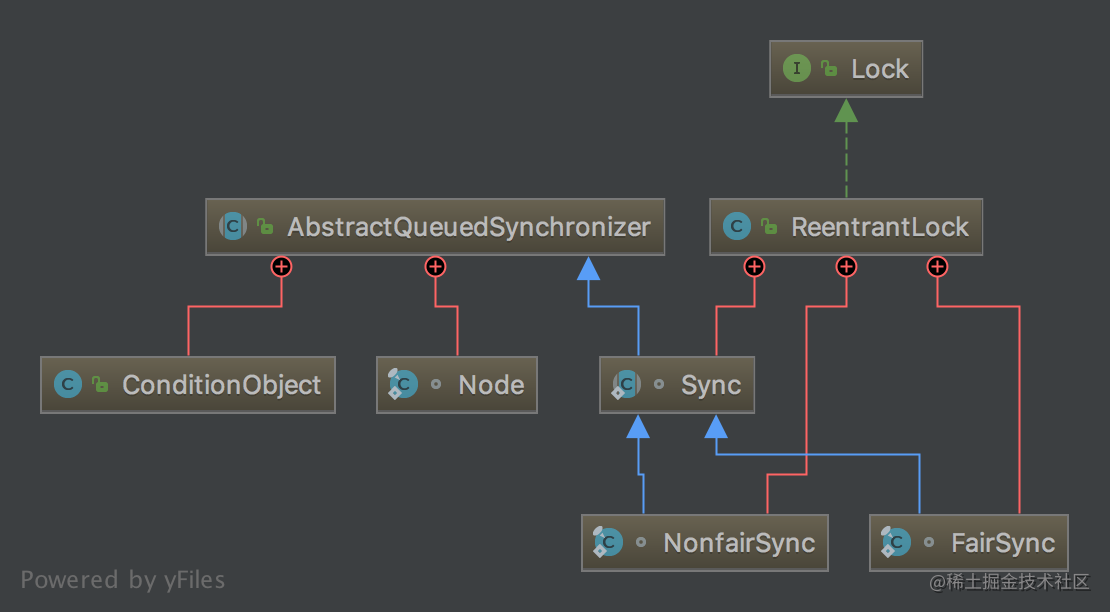Screen dimensions: 1110x612
Task: Click the package-private dot icon on Sync
Action: coord(659,384)
